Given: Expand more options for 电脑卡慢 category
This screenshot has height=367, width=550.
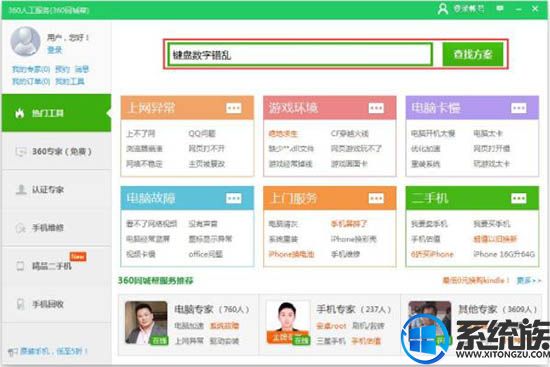Looking at the screenshot, I should pos(518,108).
